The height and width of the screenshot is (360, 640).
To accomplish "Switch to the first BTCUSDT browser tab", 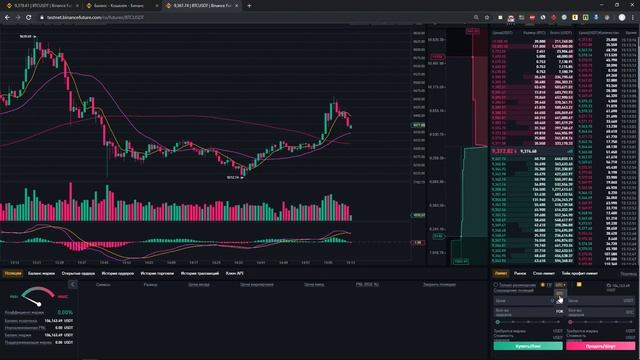I will 41,6.
